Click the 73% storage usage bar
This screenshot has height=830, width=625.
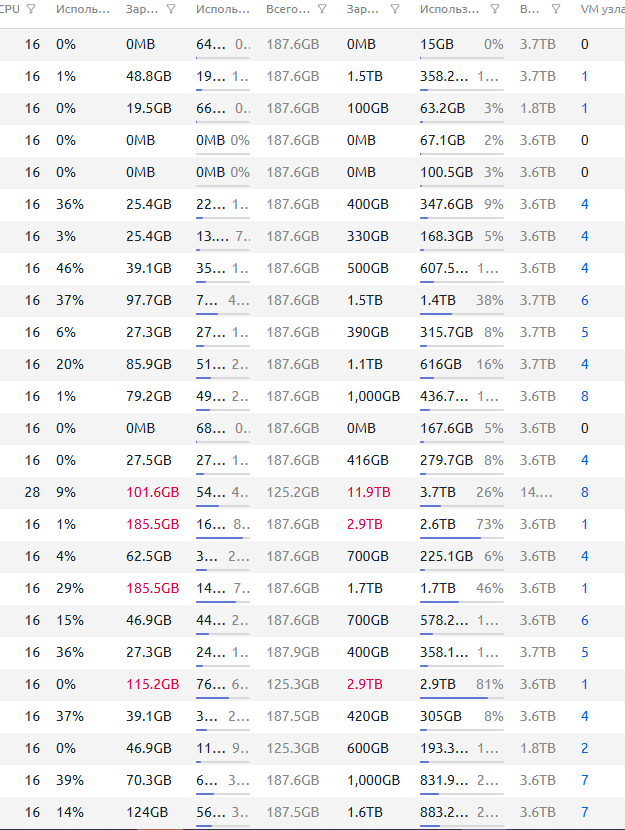[462, 538]
